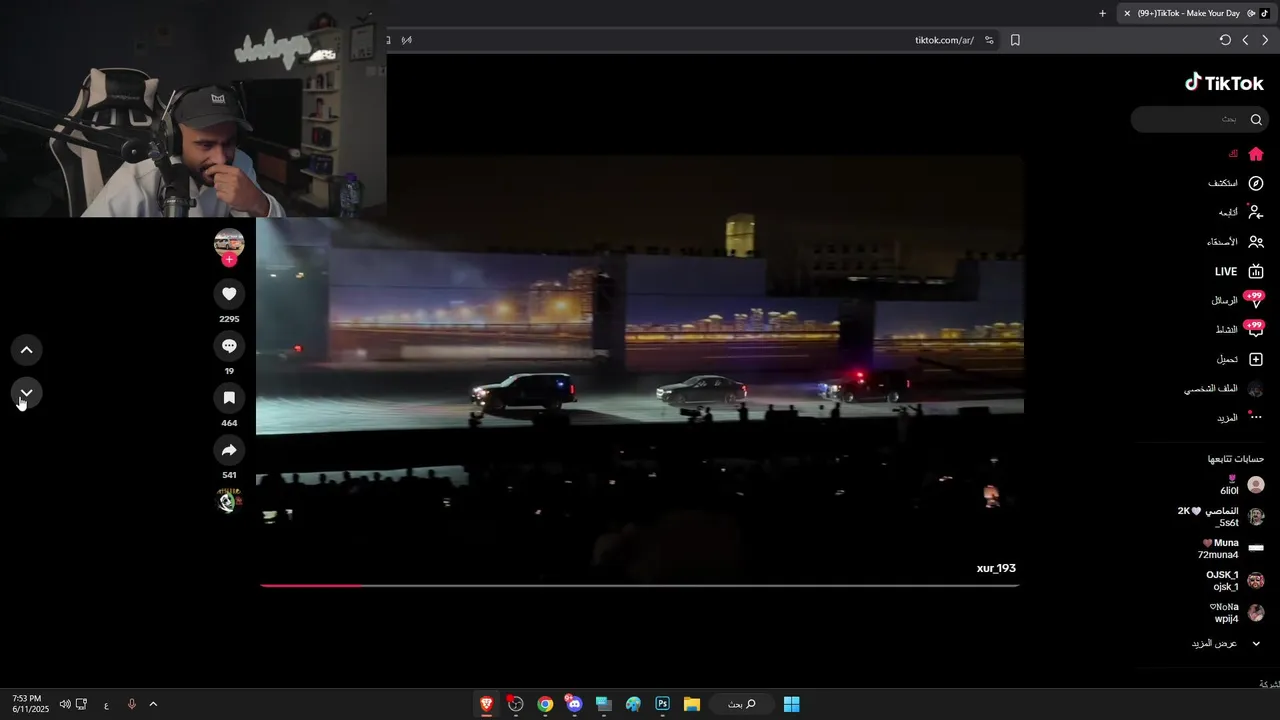The image size is (1280, 720).
Task: Open the creator's profile avatar
Action: point(229,242)
